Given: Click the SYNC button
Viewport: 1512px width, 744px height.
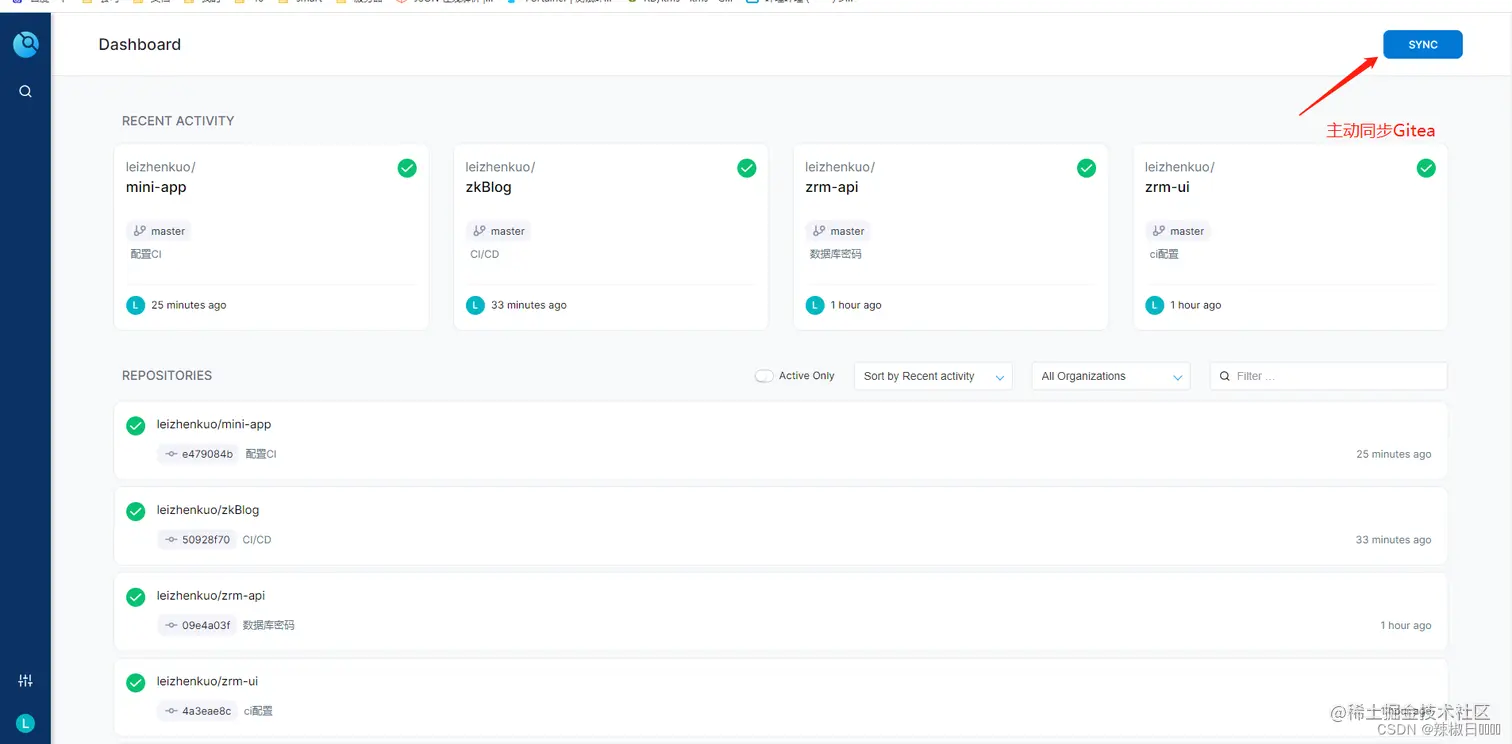Looking at the screenshot, I should click(1422, 44).
